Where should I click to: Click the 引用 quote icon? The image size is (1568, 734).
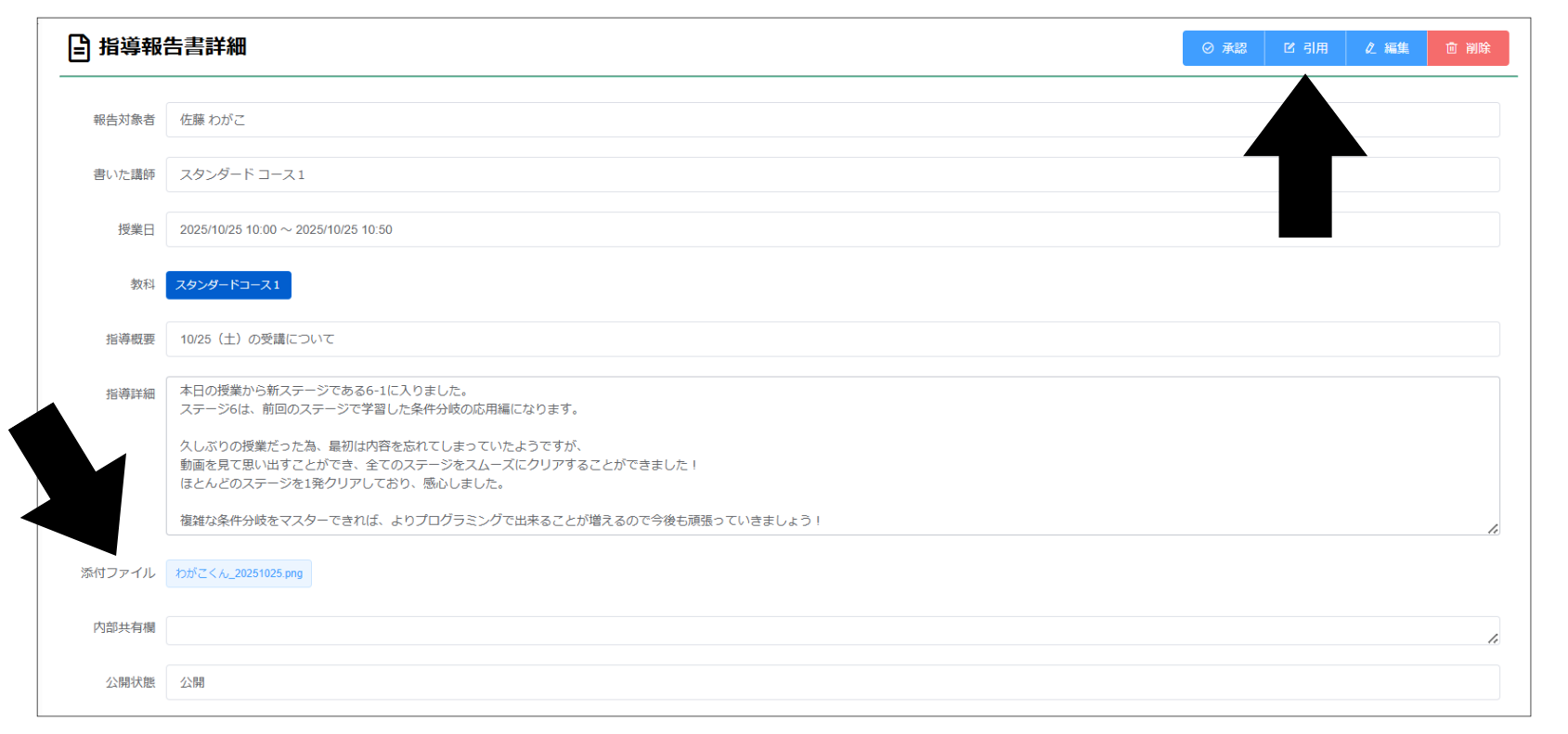point(1289,48)
